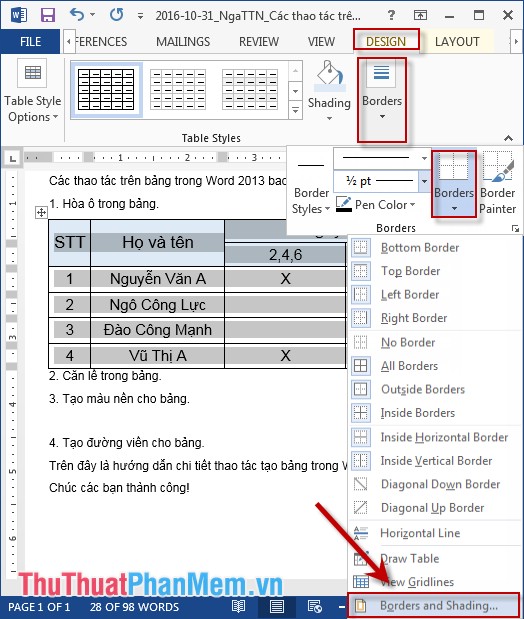
Task: Open Borders and Shading dialog
Action: (433, 605)
